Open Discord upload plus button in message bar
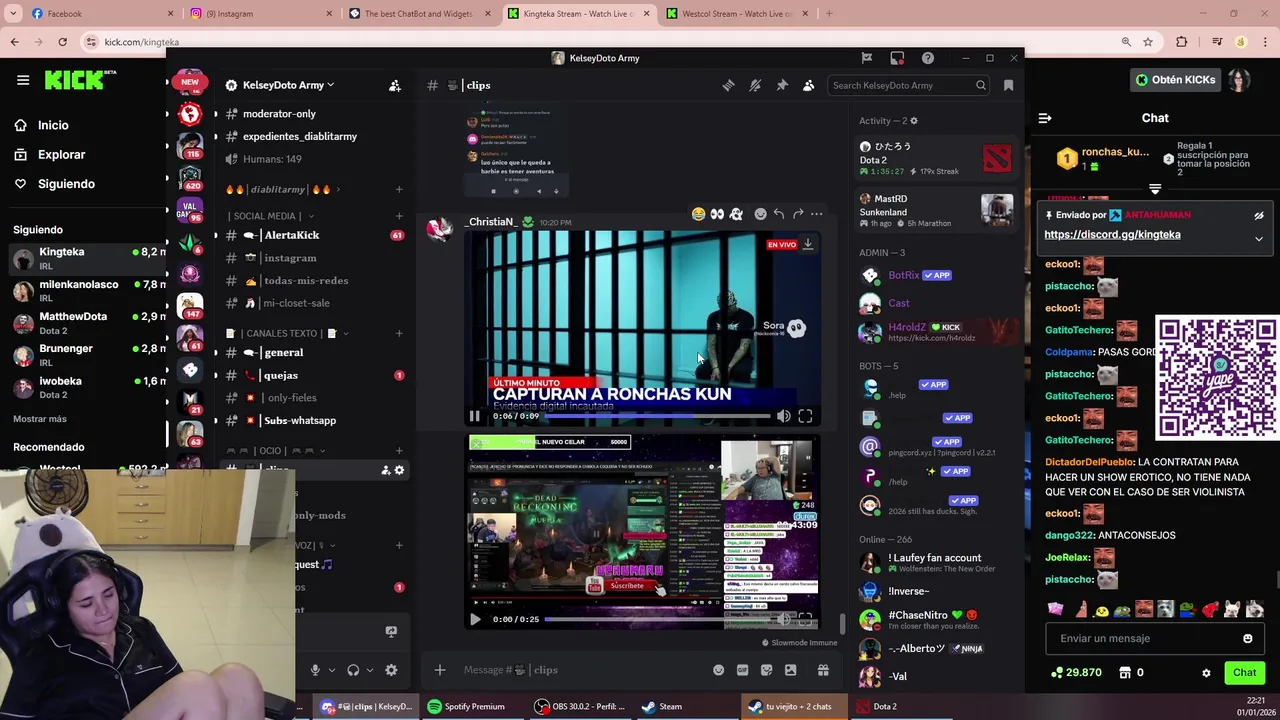1280x720 pixels. click(440, 670)
